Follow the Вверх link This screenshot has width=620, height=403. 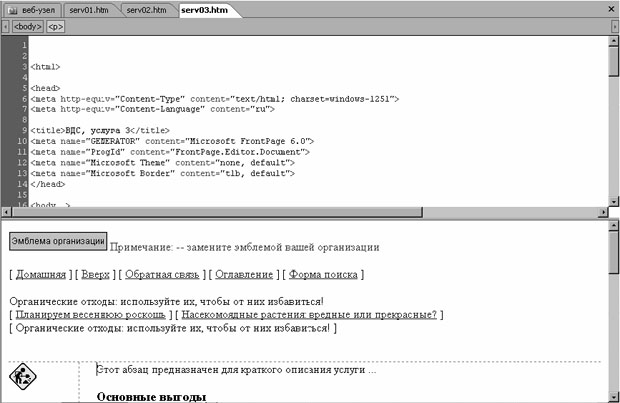(x=95, y=274)
